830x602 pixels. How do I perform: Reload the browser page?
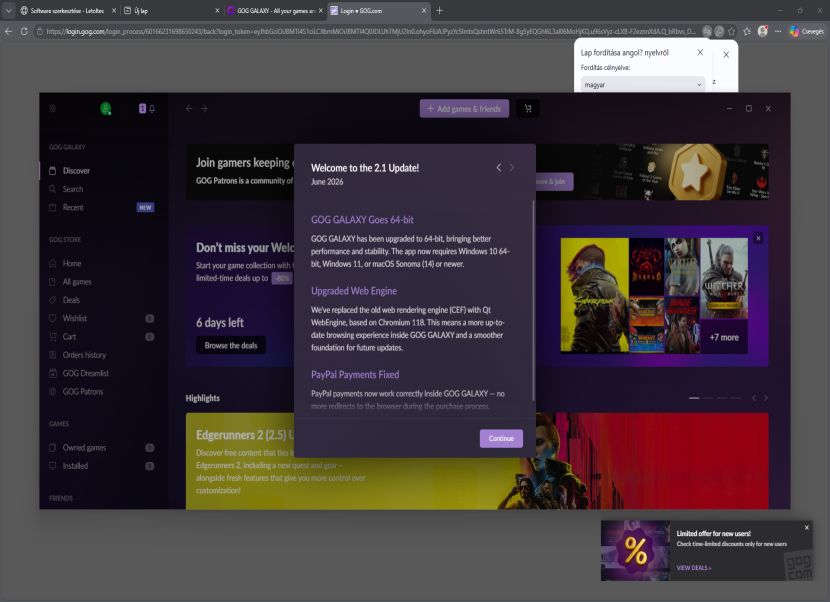tap(24, 32)
